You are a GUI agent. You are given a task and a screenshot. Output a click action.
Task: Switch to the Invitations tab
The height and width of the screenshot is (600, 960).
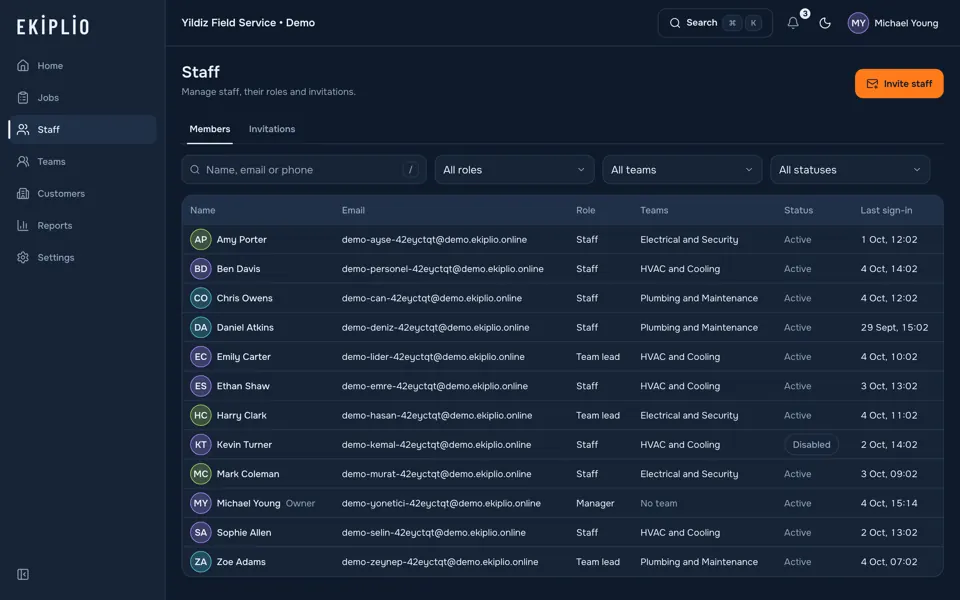click(x=272, y=129)
